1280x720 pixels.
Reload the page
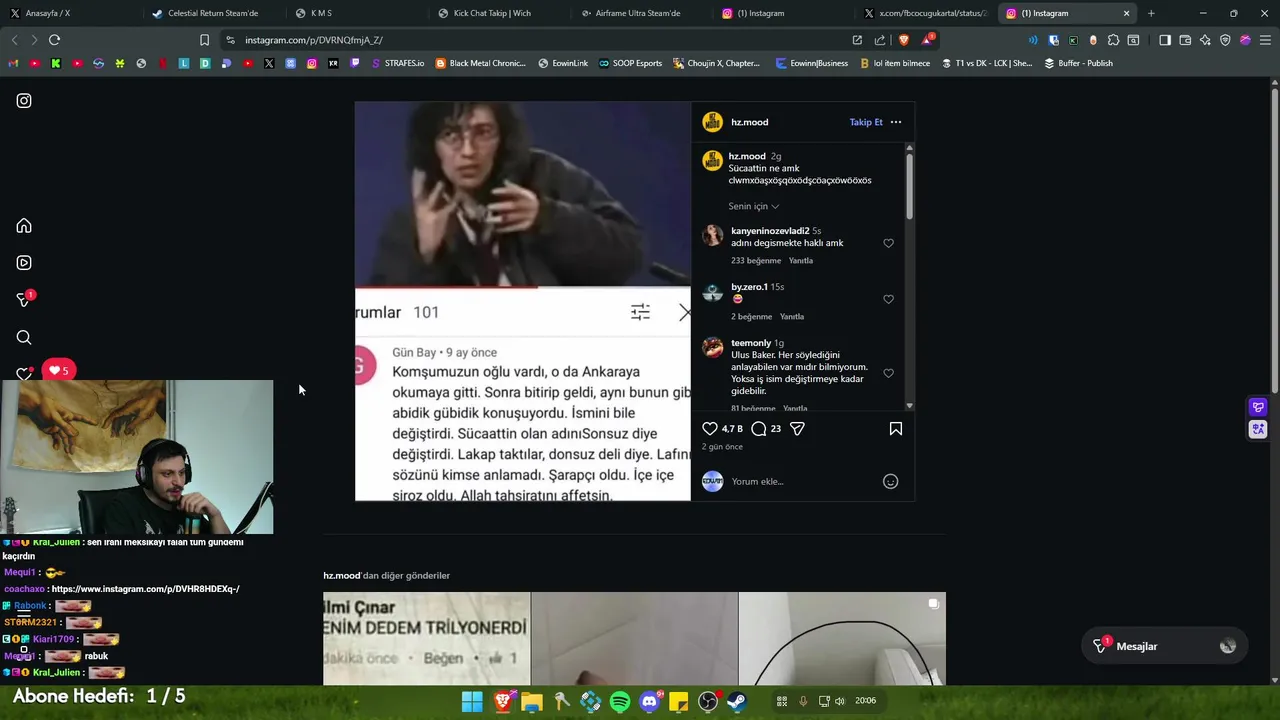tap(54, 40)
